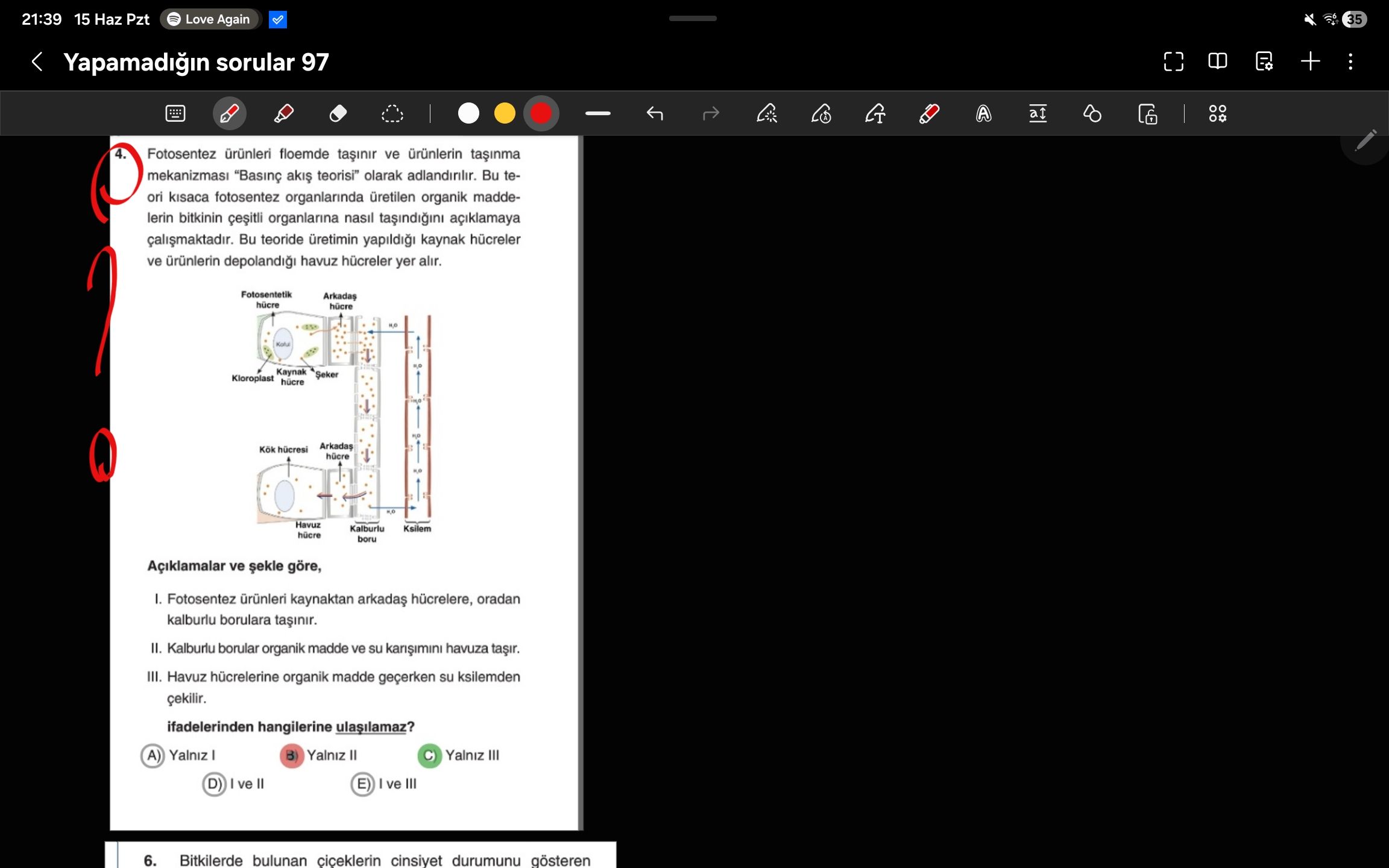
Task: Tap the text "Açıklamalar ve şekle göre,"
Action: tap(235, 566)
